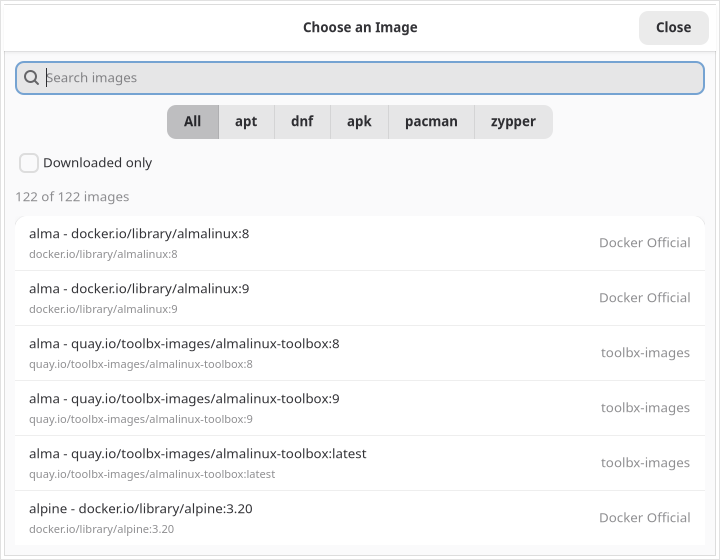Filter images by pacman
Viewport: 720px width, 560px height.
click(431, 122)
